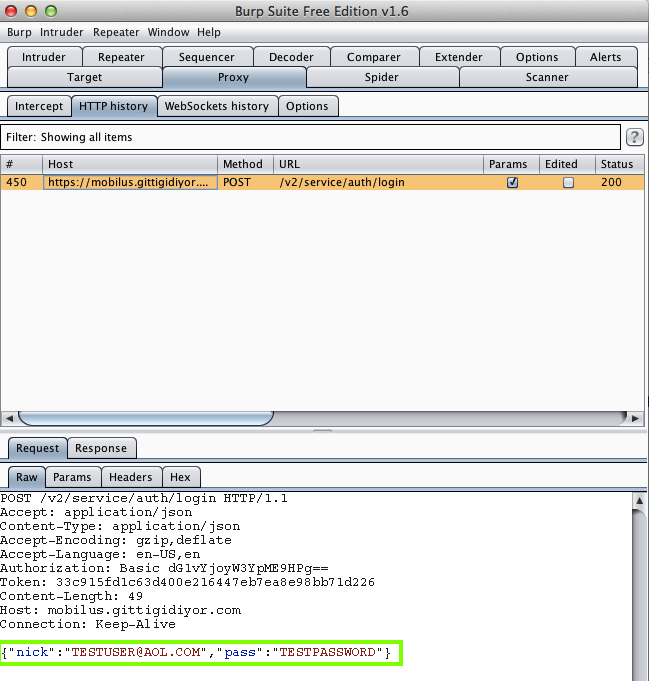Click the horizontal scrollbar thumb of history table
This screenshot has height=681, width=649.
pyautogui.click(x=146, y=419)
